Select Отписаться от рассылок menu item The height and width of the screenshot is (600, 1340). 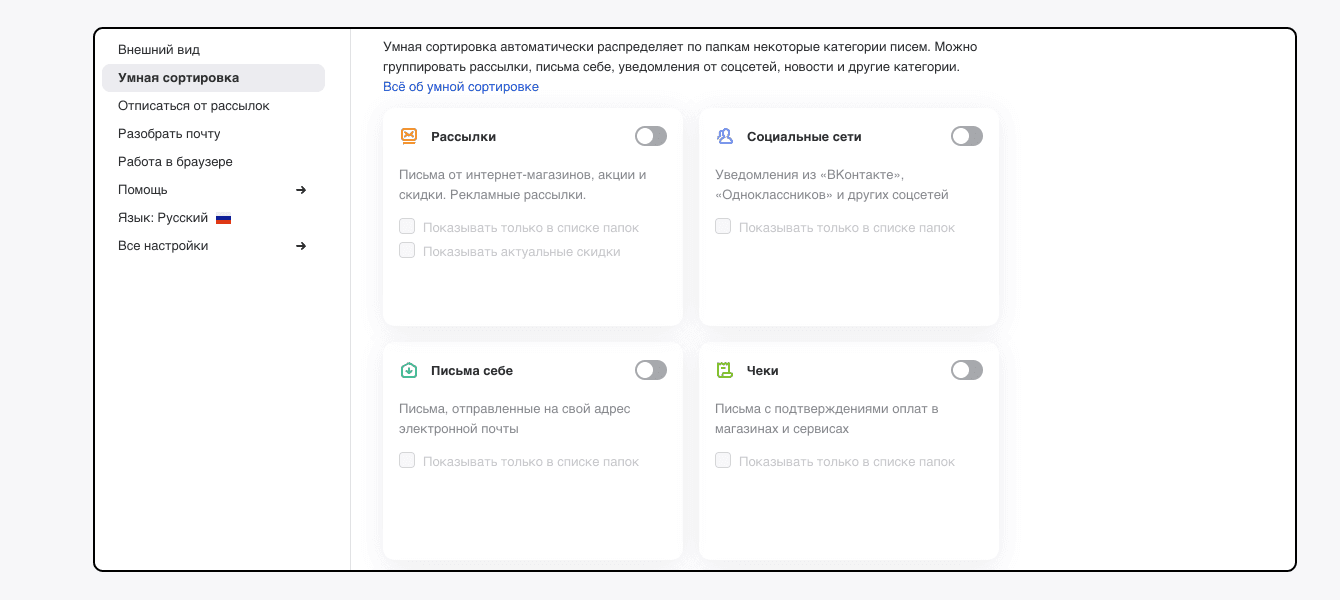point(193,105)
